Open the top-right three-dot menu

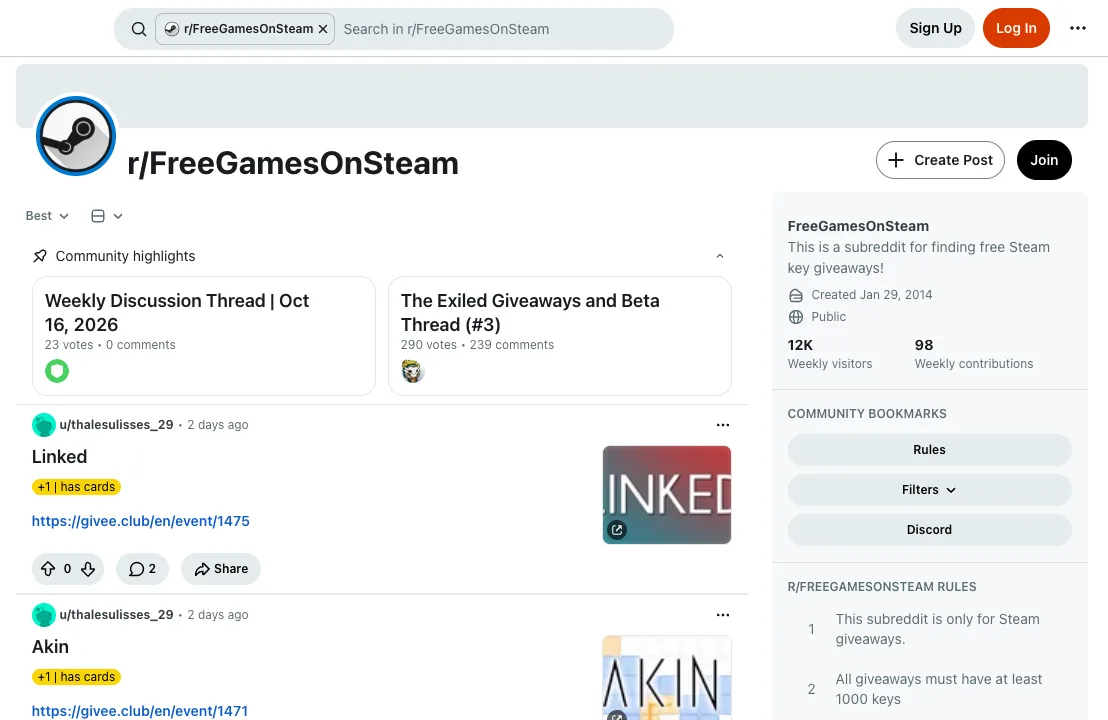click(x=1077, y=28)
